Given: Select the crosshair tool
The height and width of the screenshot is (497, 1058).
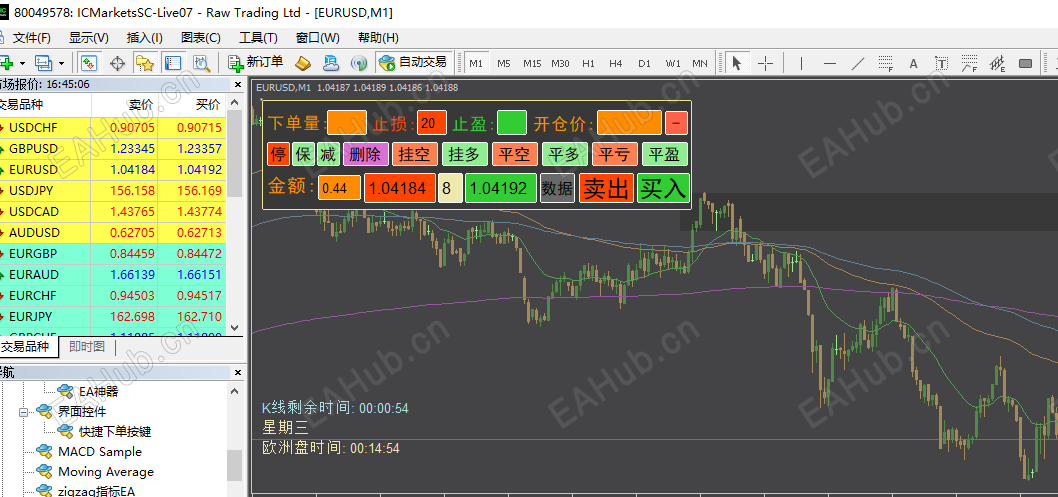Looking at the screenshot, I should [x=765, y=63].
